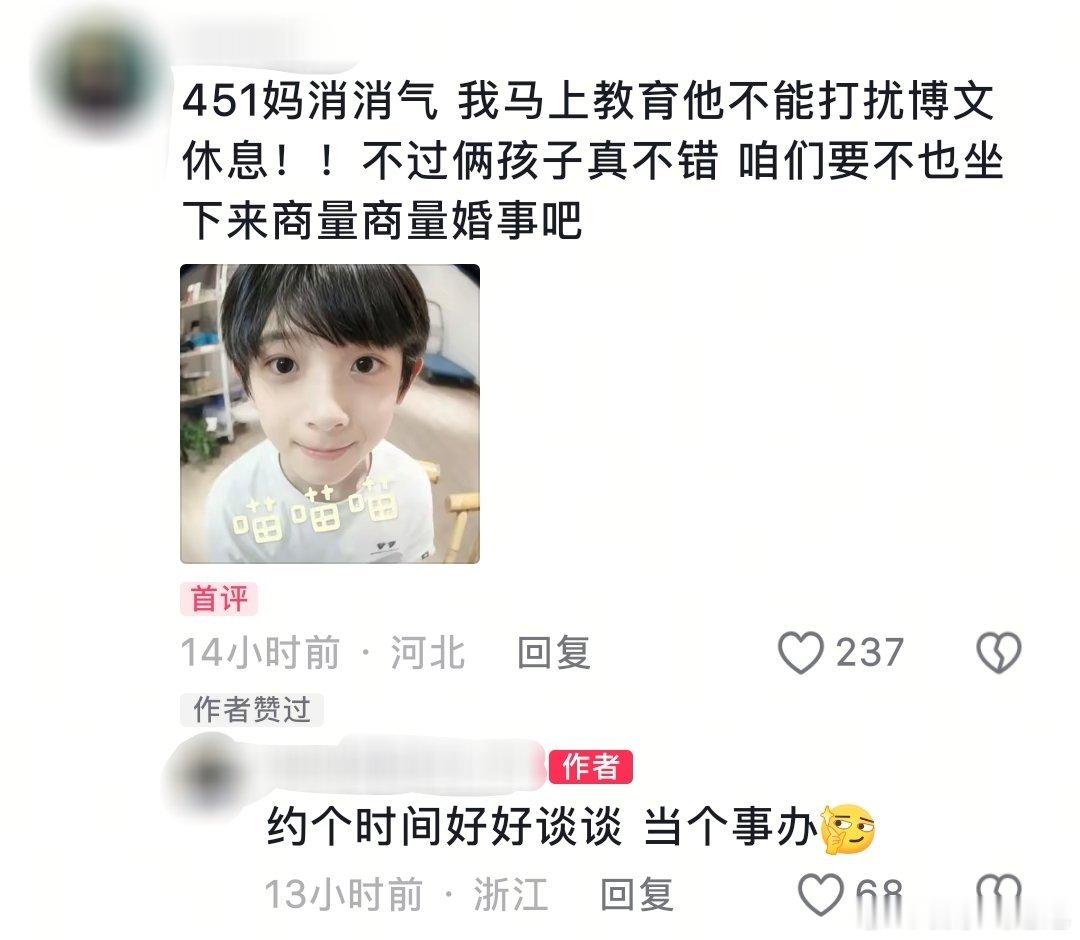Tap the thinking emoji in author's reply
Image resolution: width=1080 pixels, height=940 pixels.
pos(847,828)
